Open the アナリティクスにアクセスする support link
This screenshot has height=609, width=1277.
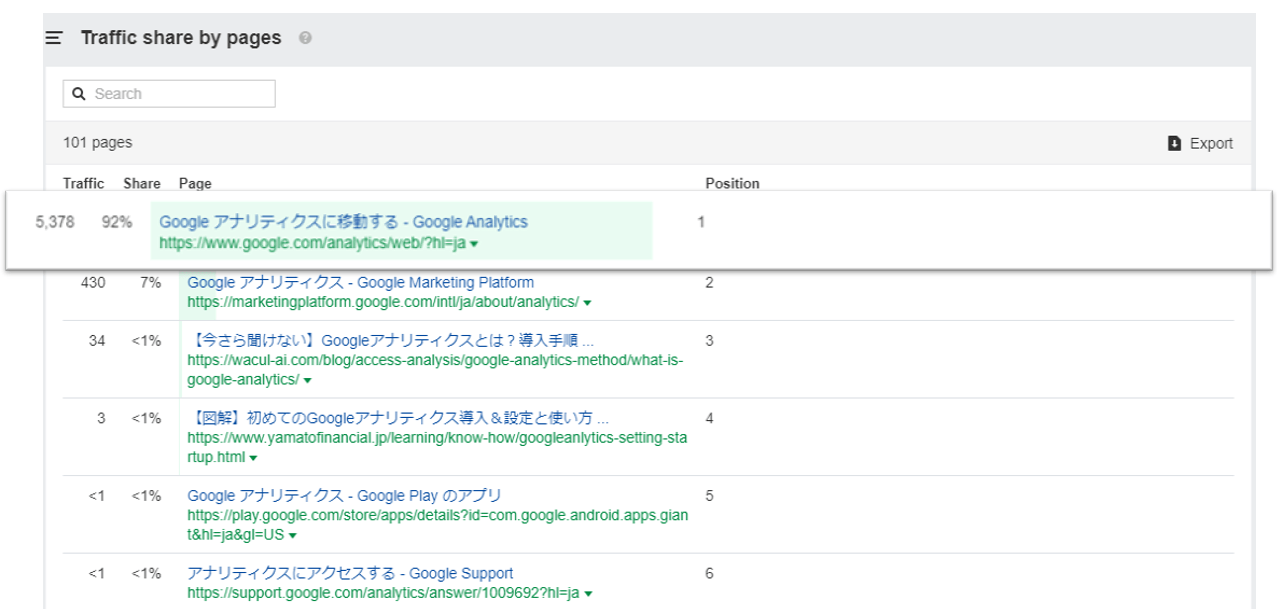[348, 572]
